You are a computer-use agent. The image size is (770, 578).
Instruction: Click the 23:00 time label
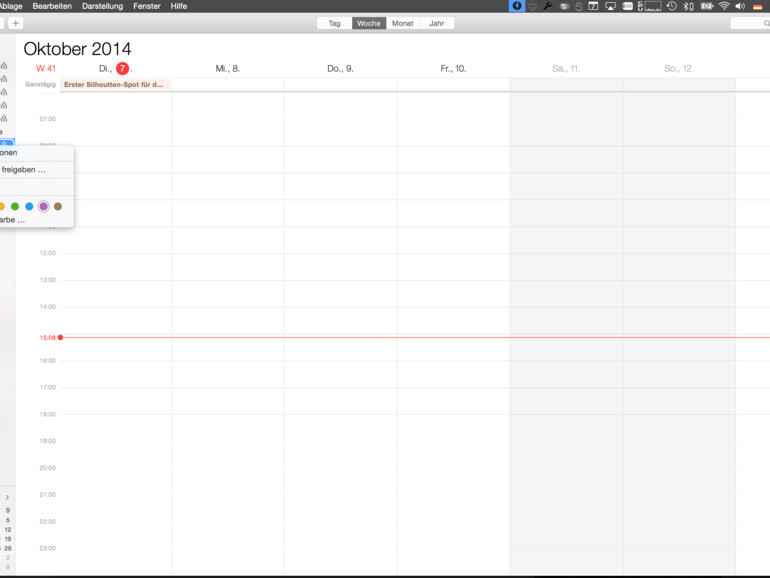[48, 548]
